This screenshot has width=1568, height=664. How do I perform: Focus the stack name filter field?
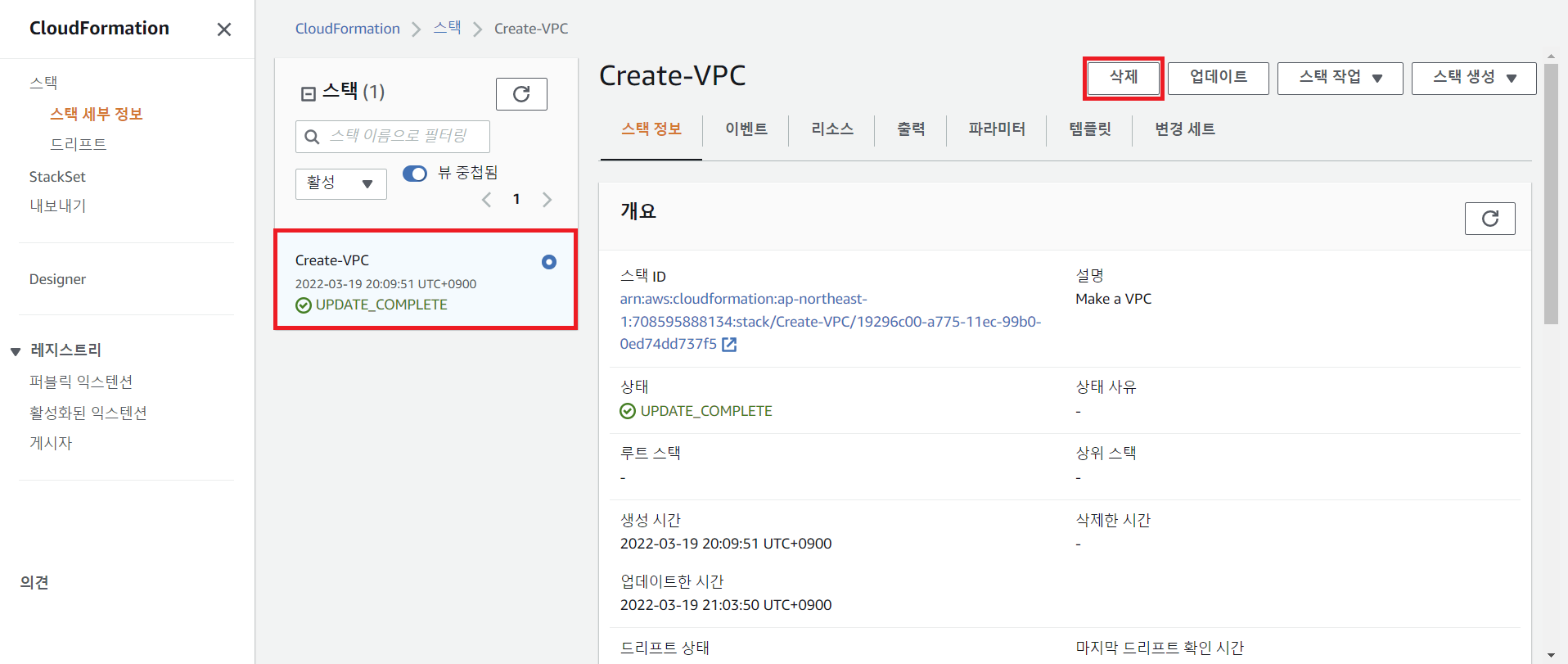[x=393, y=137]
